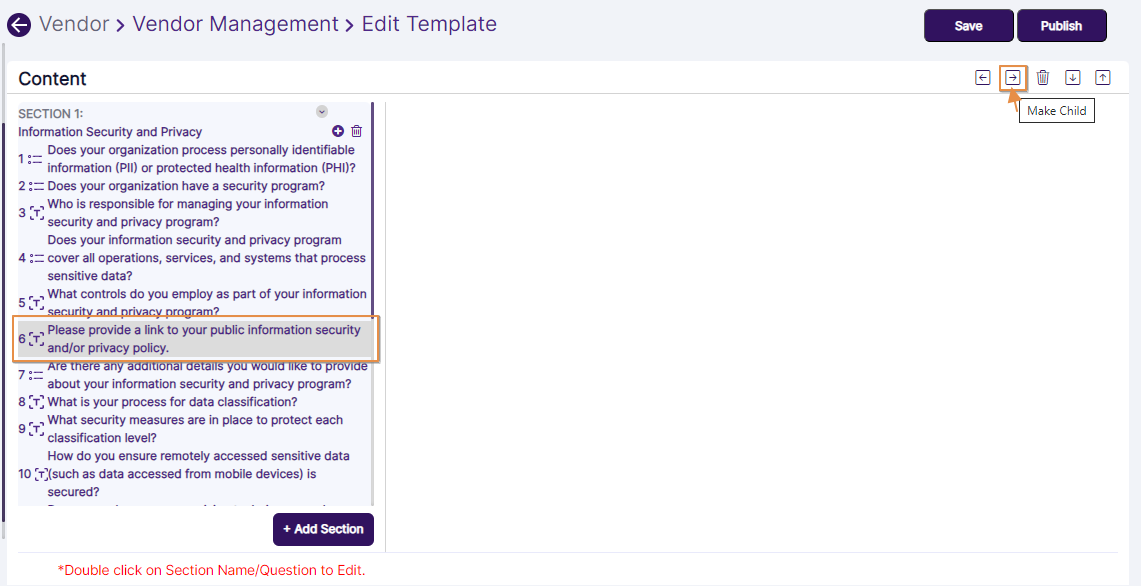Click the back arrow beside Vendor breadcrumb

click(x=19, y=25)
